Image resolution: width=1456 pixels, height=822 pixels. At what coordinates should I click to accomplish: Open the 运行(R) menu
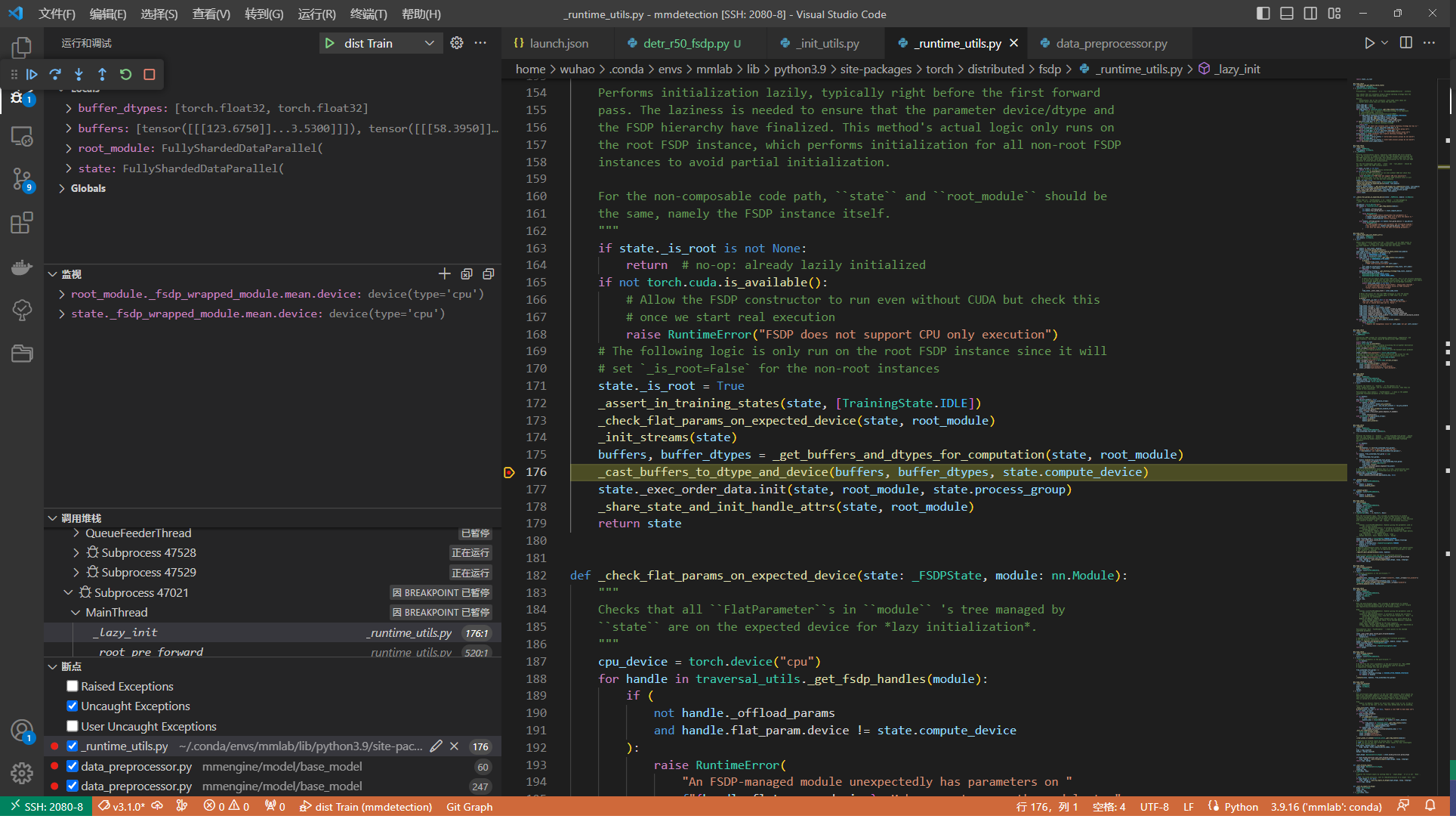click(316, 14)
